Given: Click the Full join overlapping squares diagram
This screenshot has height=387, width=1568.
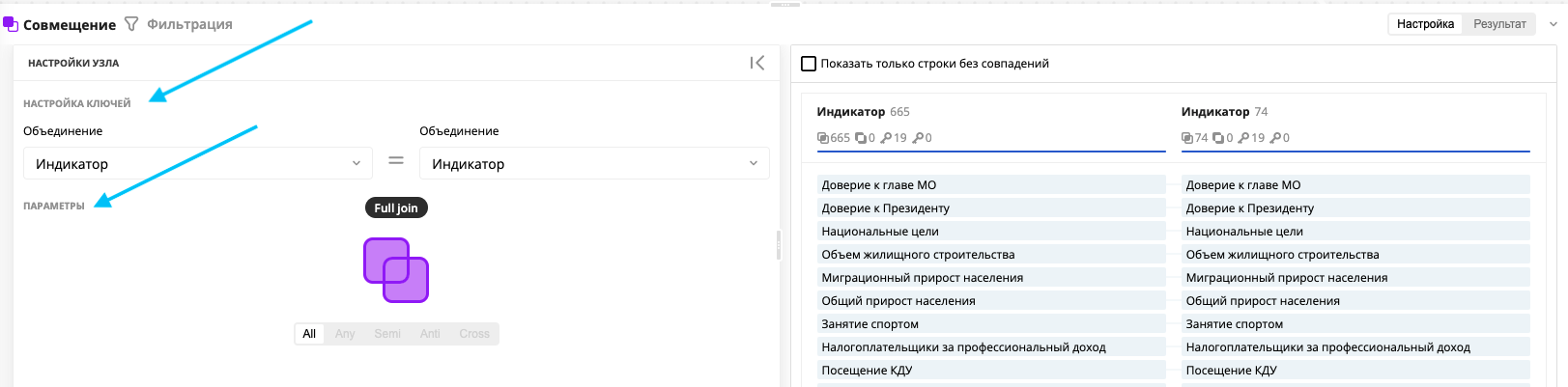Looking at the screenshot, I should click(396, 270).
